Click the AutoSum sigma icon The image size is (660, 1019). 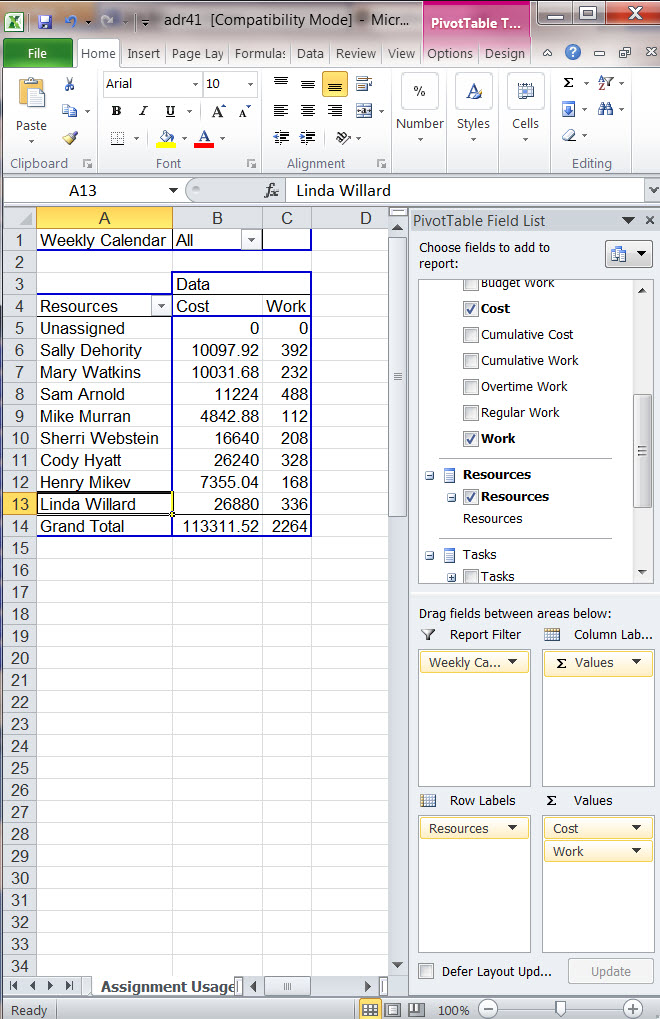[569, 84]
